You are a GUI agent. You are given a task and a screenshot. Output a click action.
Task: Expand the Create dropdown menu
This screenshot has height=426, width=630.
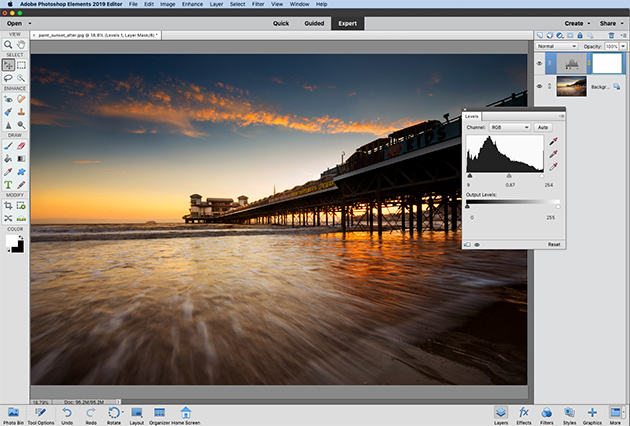[x=577, y=23]
